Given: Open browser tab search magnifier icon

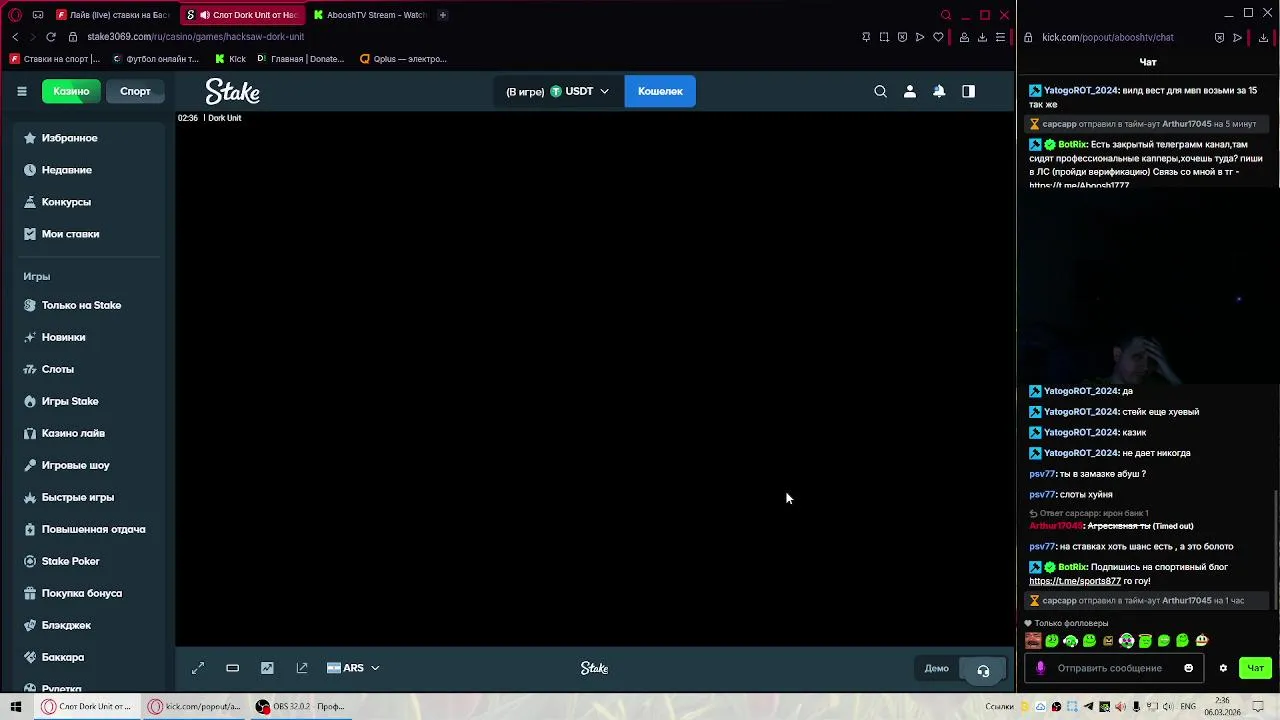Looking at the screenshot, I should click(x=946, y=15).
